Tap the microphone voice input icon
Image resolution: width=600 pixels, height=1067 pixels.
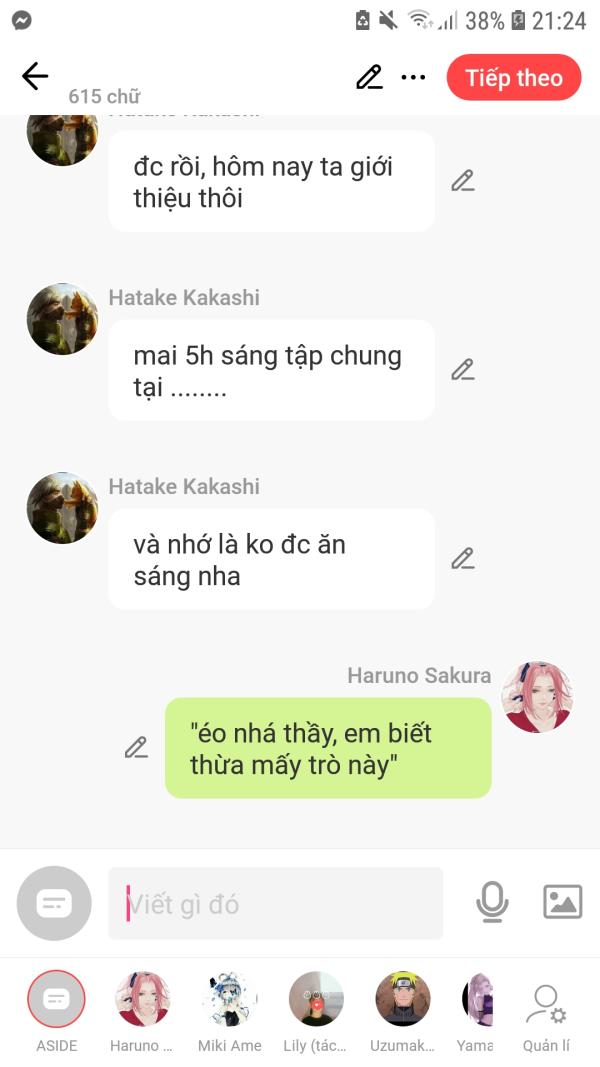pyautogui.click(x=492, y=902)
